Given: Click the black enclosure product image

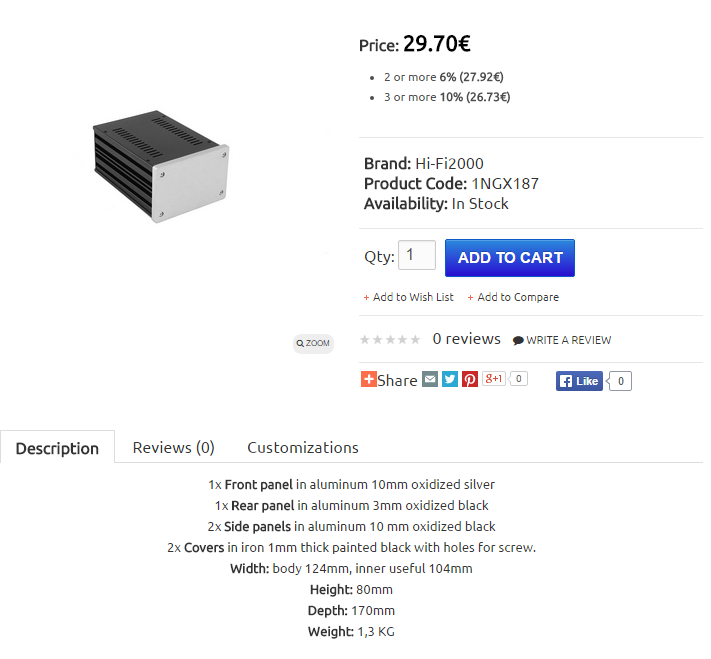Looking at the screenshot, I should (x=161, y=166).
